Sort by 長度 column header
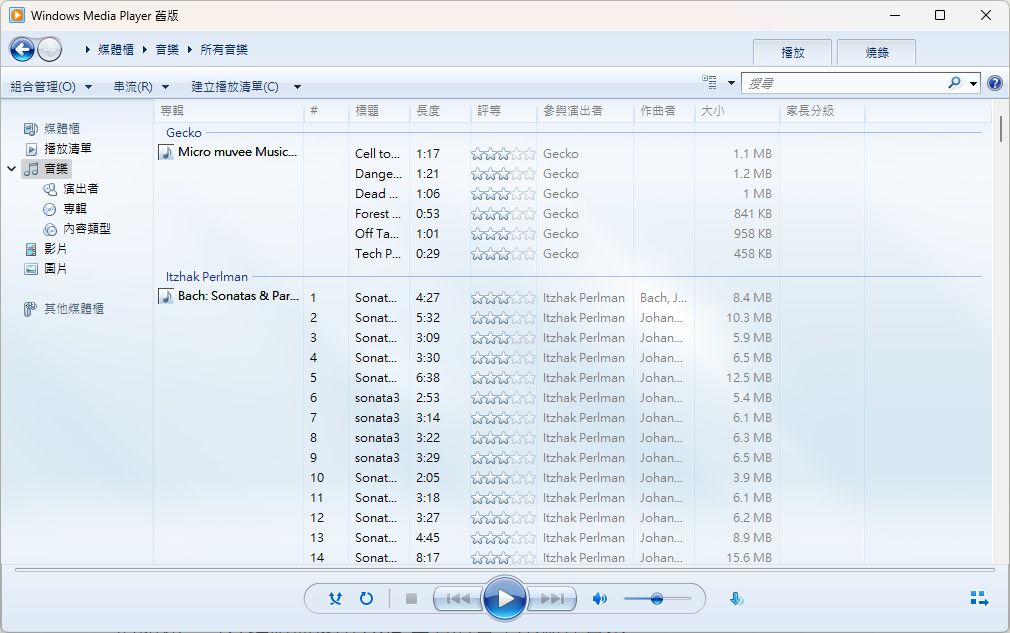 pyautogui.click(x=440, y=111)
